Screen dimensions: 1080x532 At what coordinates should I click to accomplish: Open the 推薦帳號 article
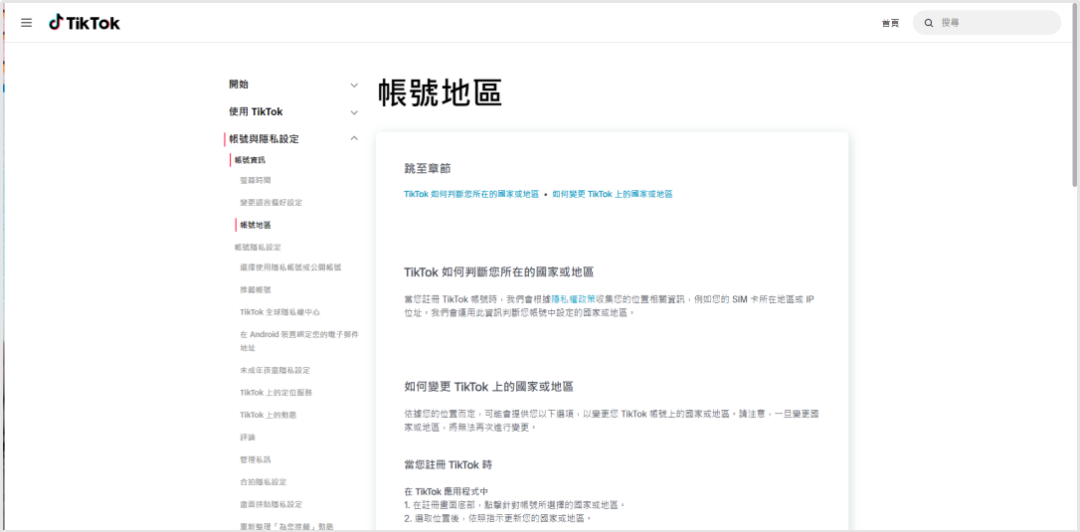[256, 290]
